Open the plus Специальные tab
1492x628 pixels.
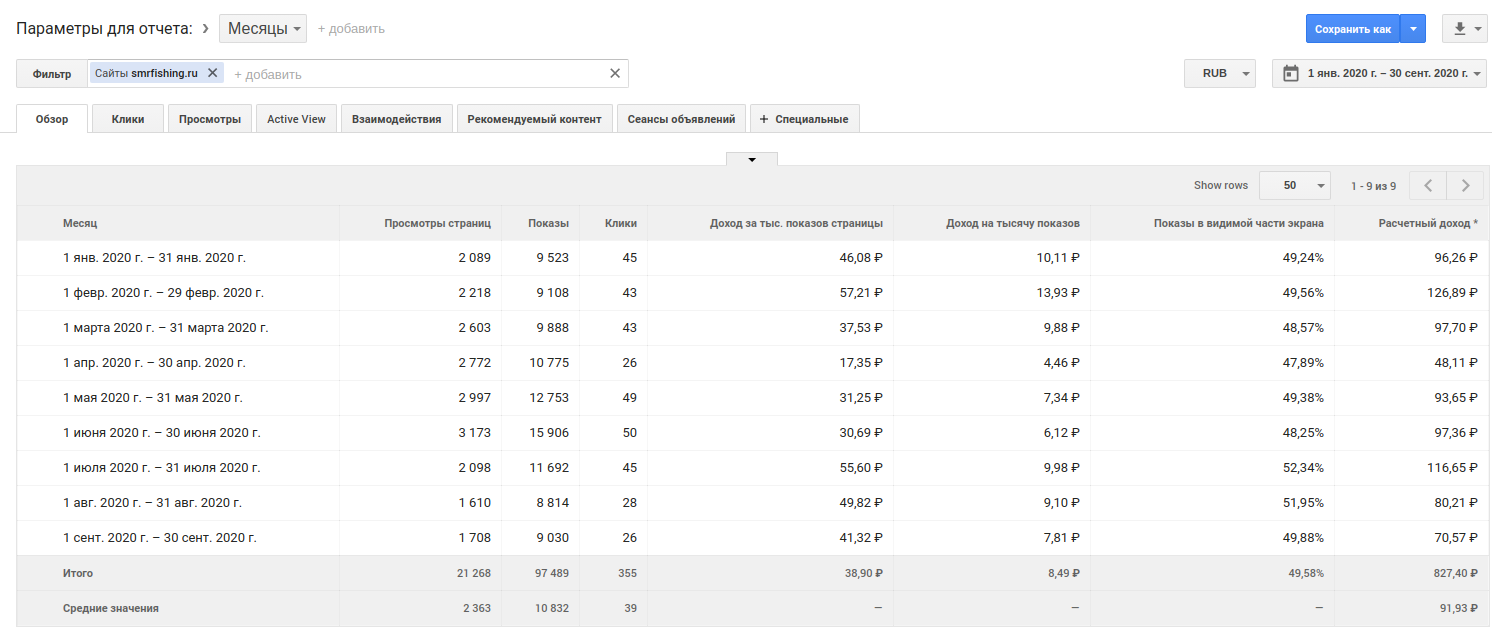[x=804, y=119]
